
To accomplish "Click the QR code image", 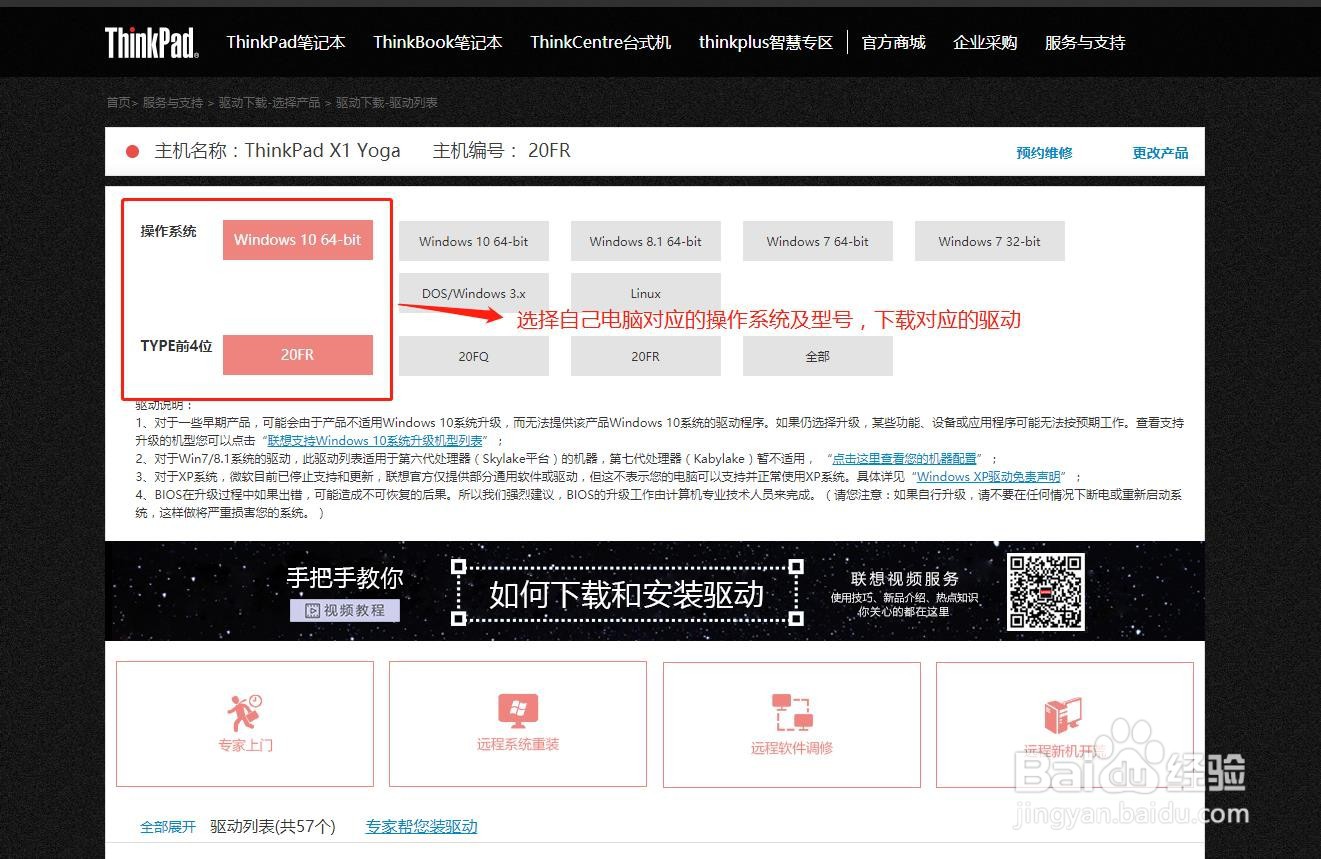I will [x=1046, y=592].
